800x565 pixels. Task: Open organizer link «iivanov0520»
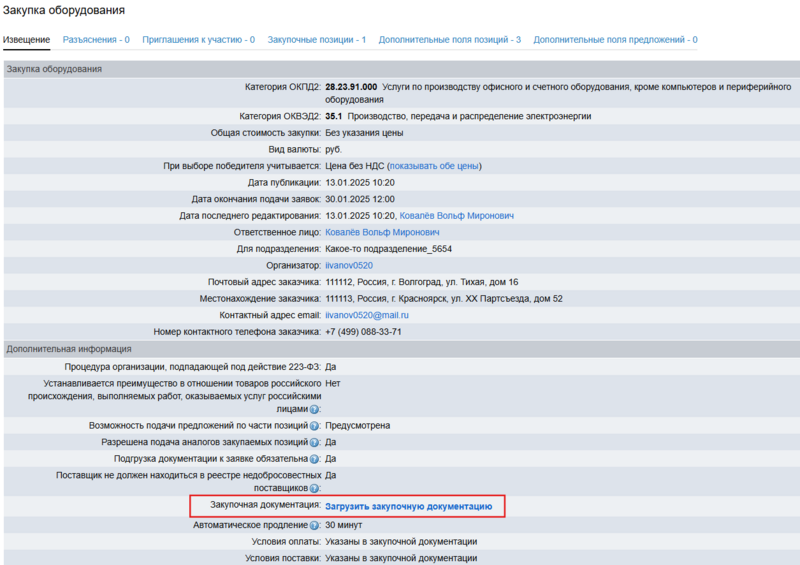(349, 266)
